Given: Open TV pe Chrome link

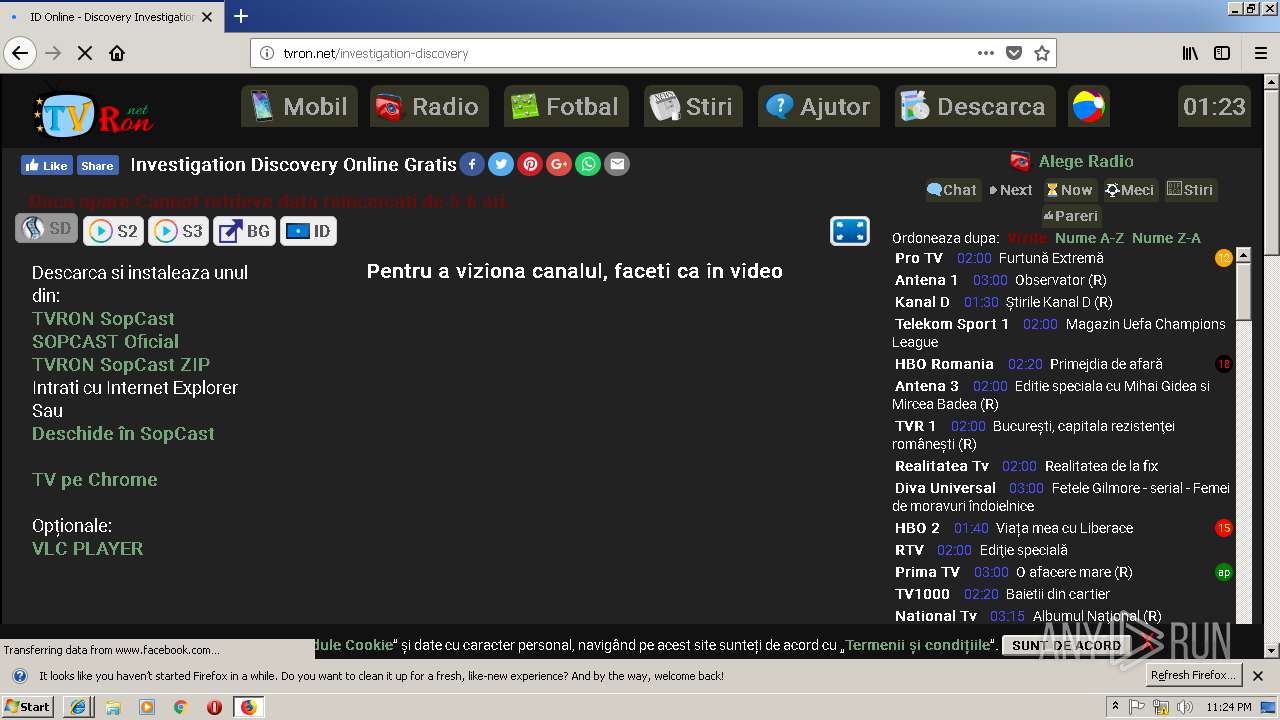Looking at the screenshot, I should coord(95,480).
